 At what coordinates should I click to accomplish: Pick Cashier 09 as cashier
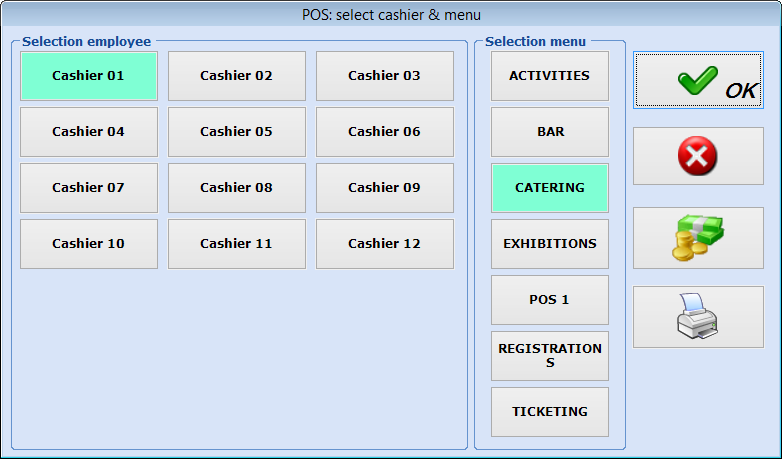pyautogui.click(x=385, y=188)
